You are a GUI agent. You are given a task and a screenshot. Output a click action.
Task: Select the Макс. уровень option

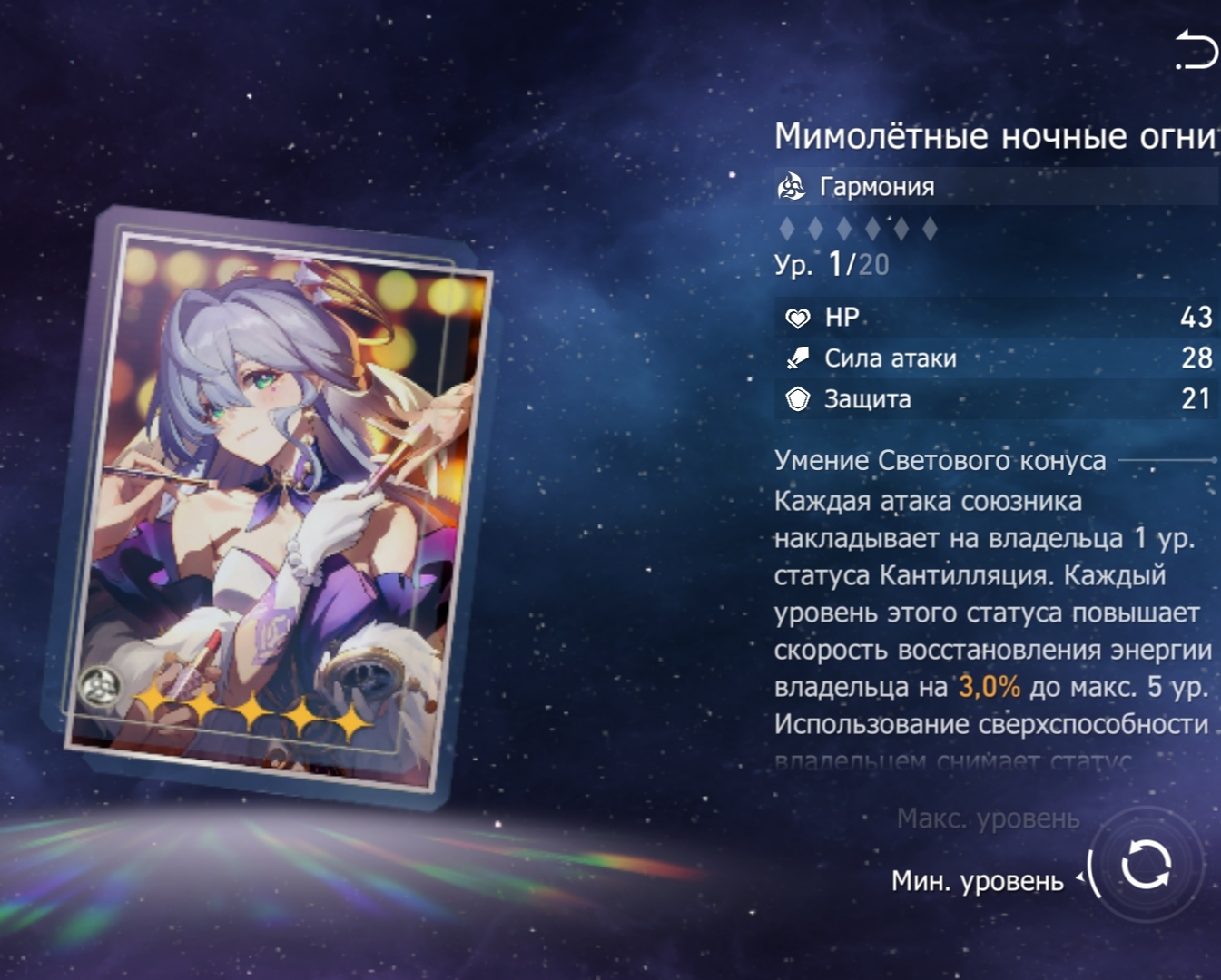click(989, 818)
